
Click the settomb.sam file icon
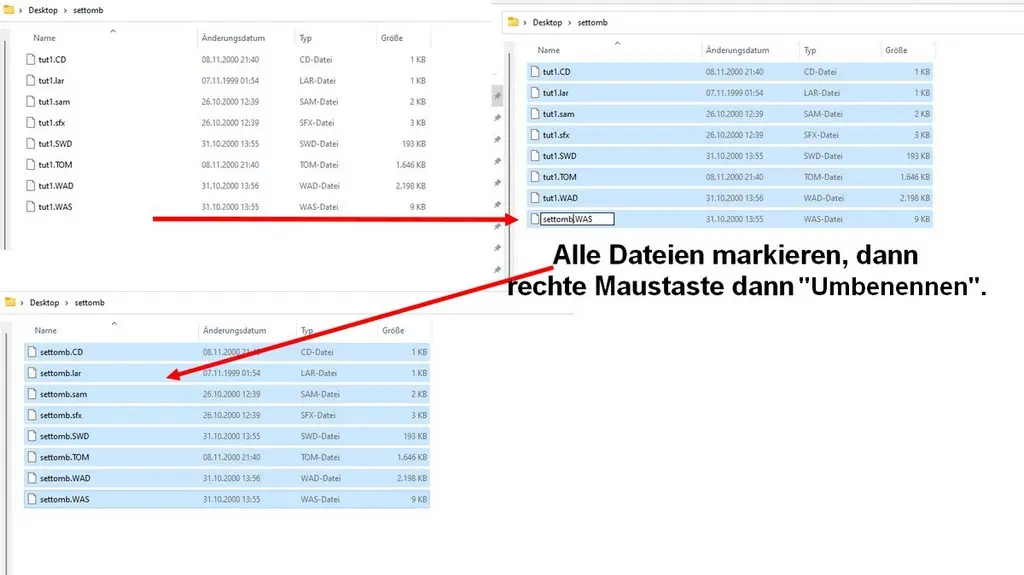click(32, 394)
